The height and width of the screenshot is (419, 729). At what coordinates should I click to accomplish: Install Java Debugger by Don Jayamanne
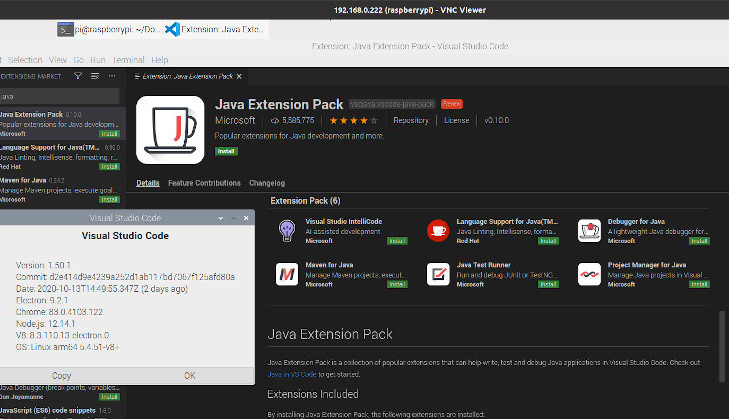[x=109, y=397]
